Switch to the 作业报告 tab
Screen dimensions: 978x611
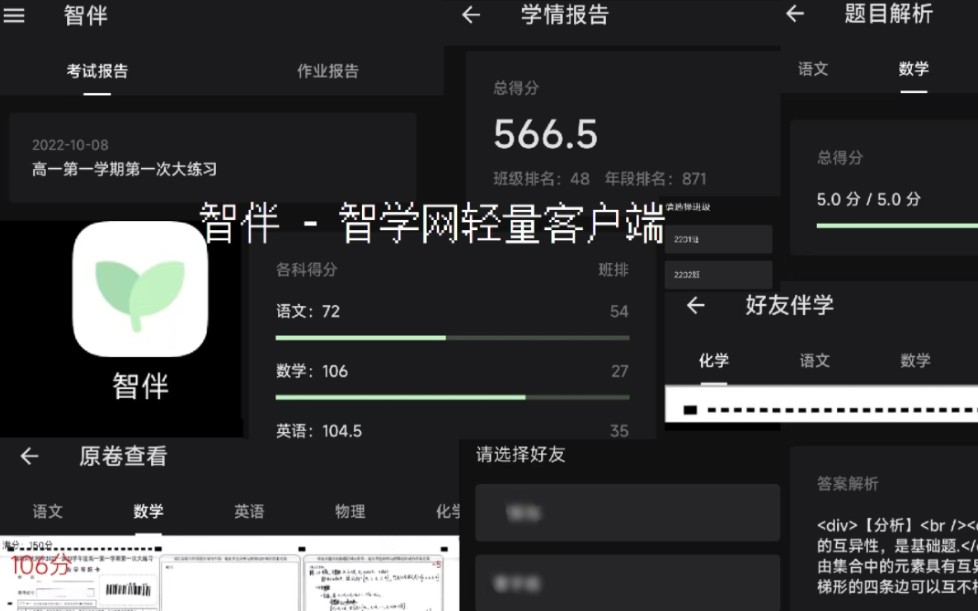point(328,71)
